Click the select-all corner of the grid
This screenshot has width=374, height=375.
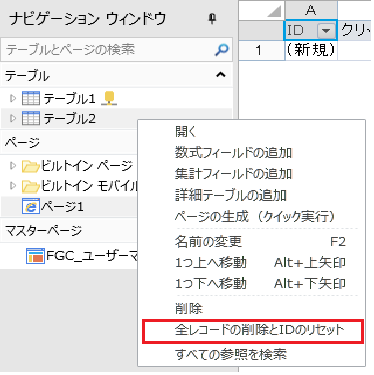pos(262,10)
